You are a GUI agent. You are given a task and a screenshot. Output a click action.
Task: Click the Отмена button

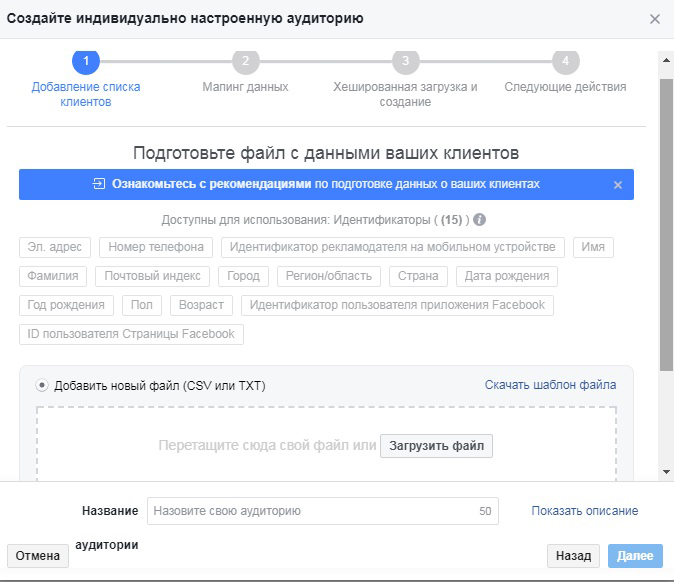click(38, 556)
